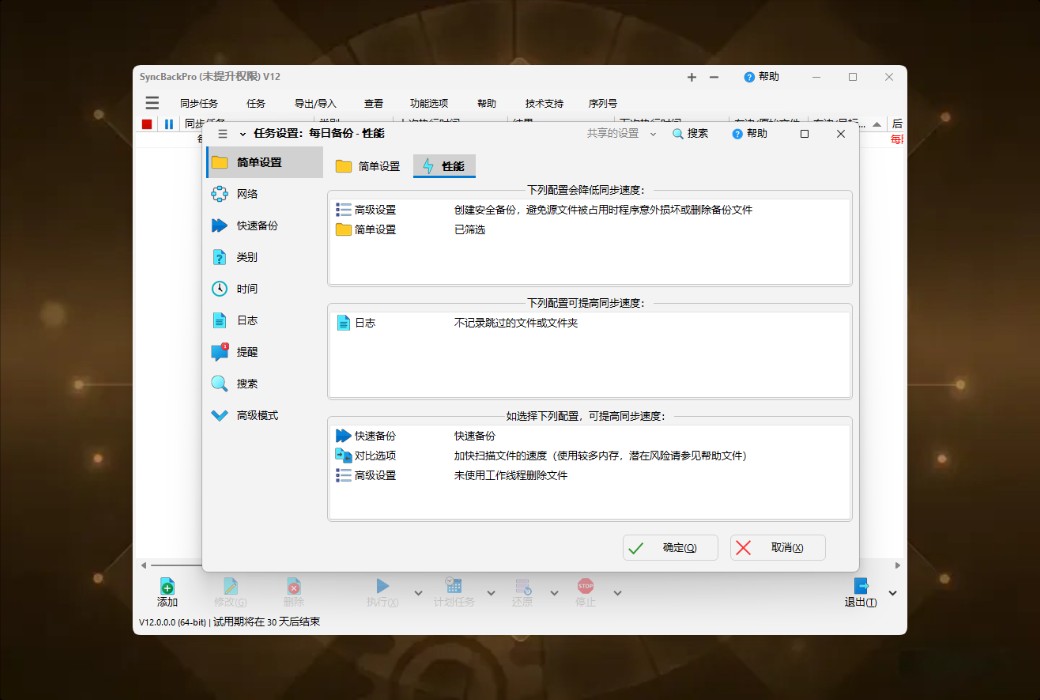Switch dialog title via the 任务设置 chevron
Image resolution: width=1040 pixels, height=700 pixels.
point(243,133)
